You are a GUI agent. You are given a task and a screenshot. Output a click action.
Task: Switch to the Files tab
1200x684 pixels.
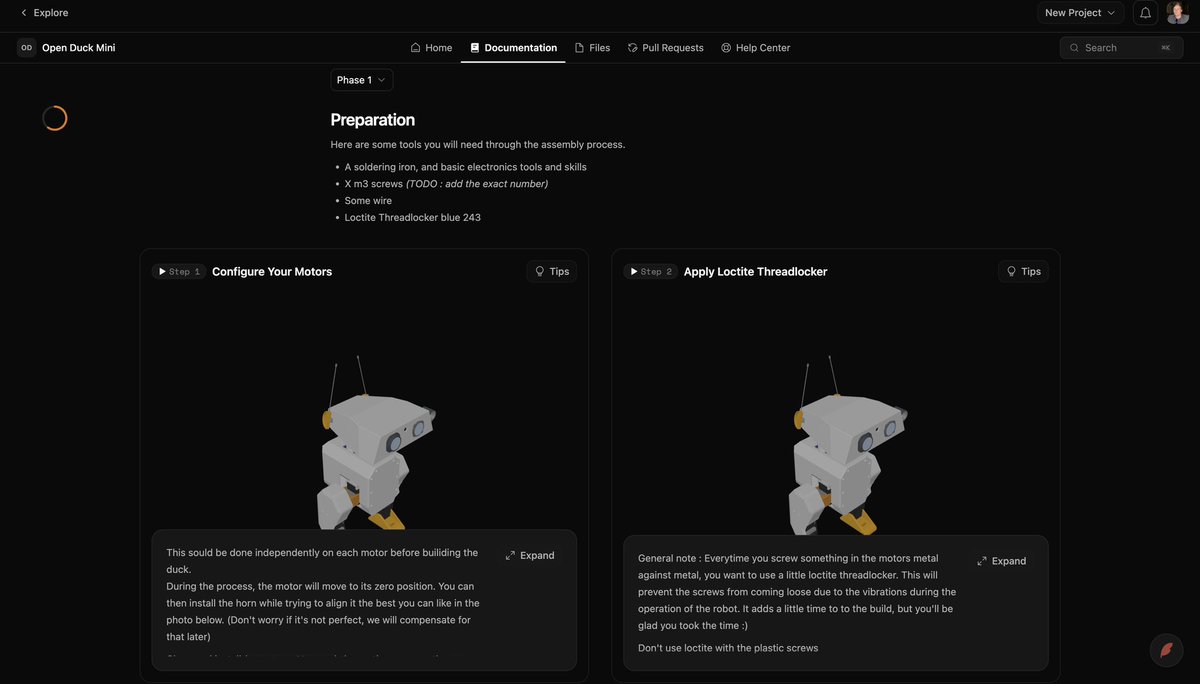592,47
